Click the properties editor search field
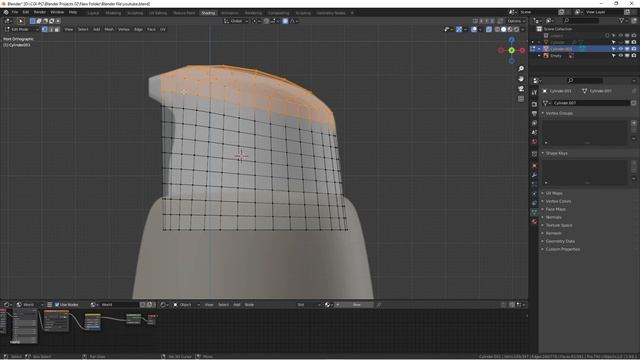Viewport: 640px width, 360px height. pos(585,80)
